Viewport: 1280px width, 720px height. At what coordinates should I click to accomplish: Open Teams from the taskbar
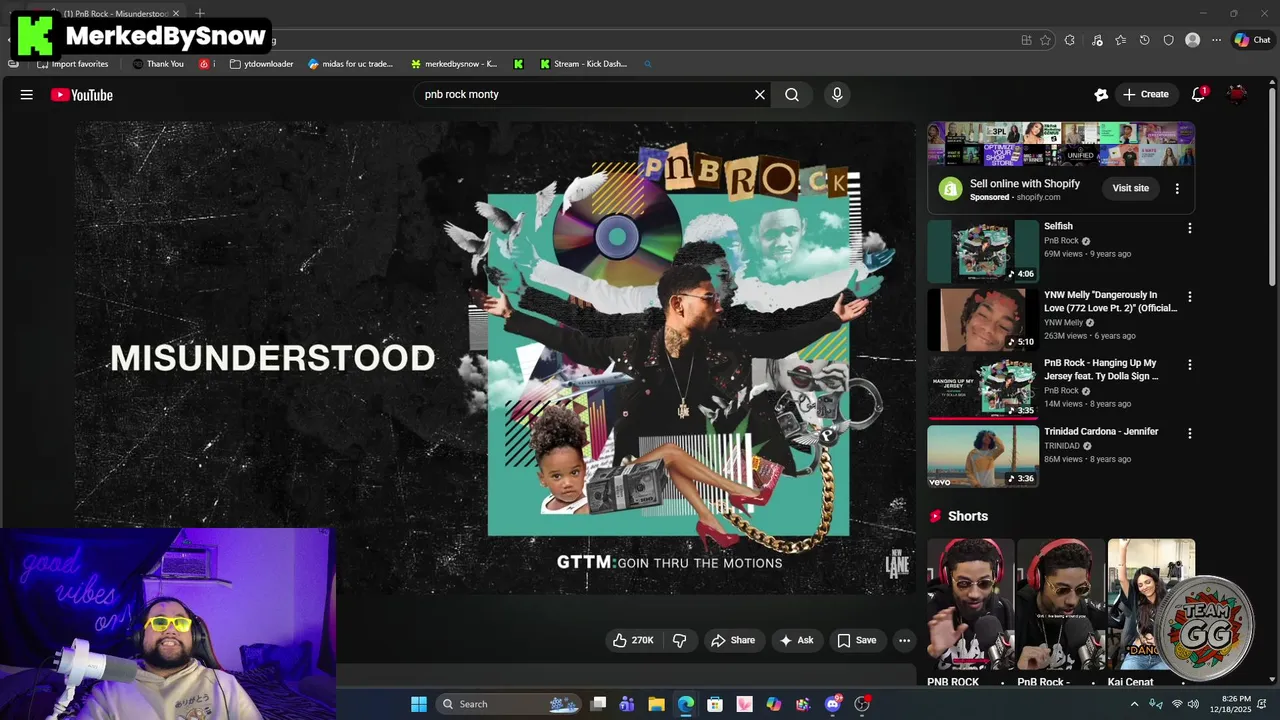(x=627, y=704)
